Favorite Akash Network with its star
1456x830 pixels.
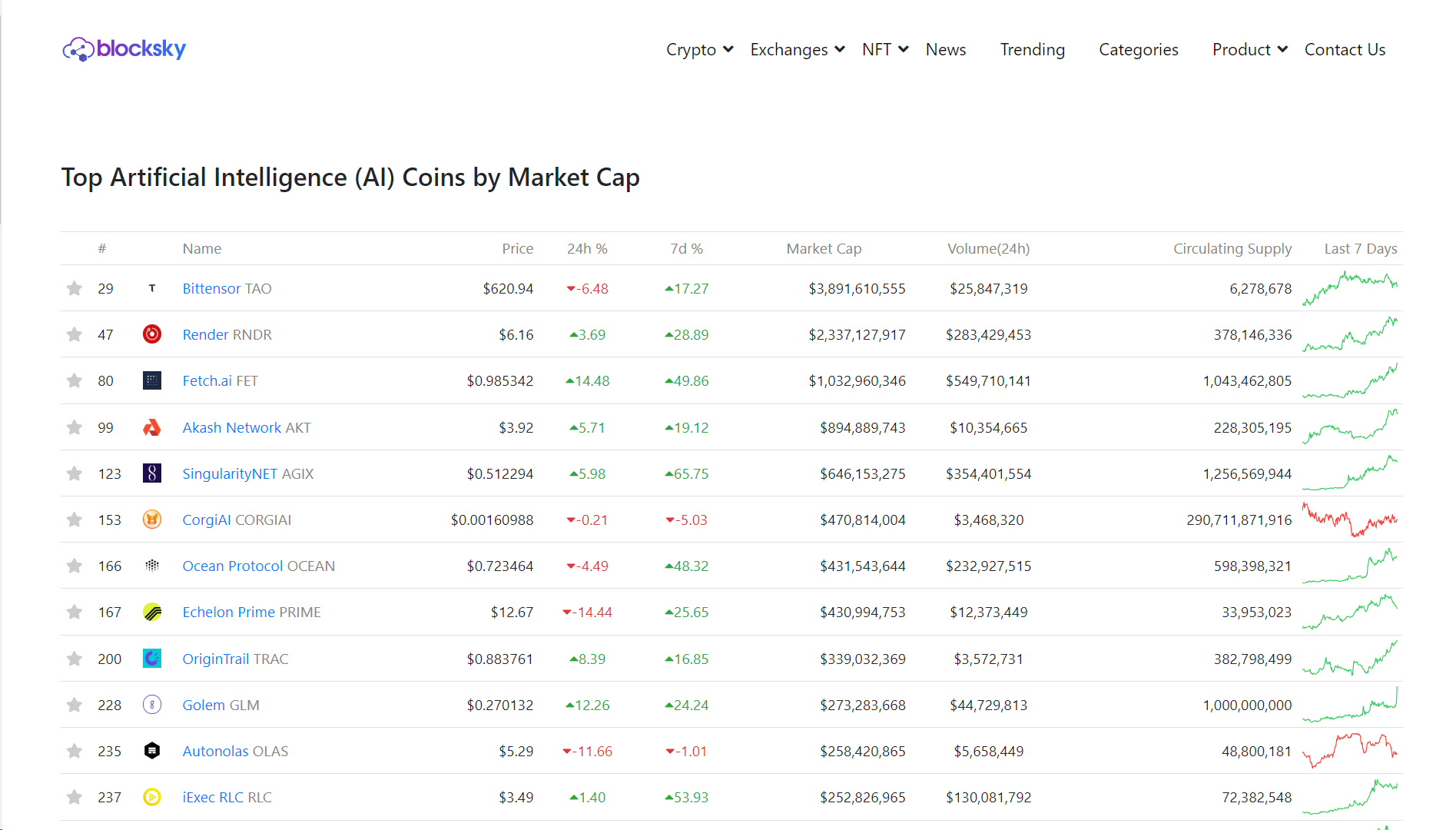coord(75,427)
